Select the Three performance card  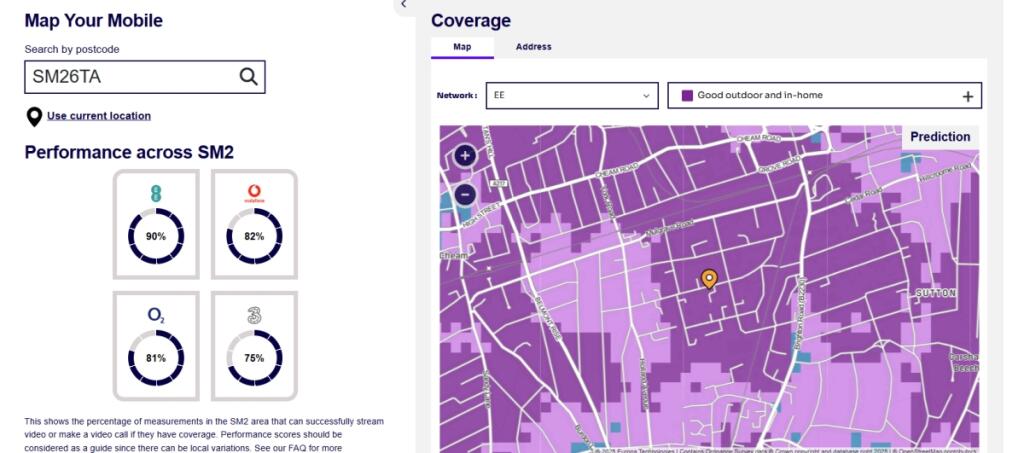pyautogui.click(x=254, y=346)
